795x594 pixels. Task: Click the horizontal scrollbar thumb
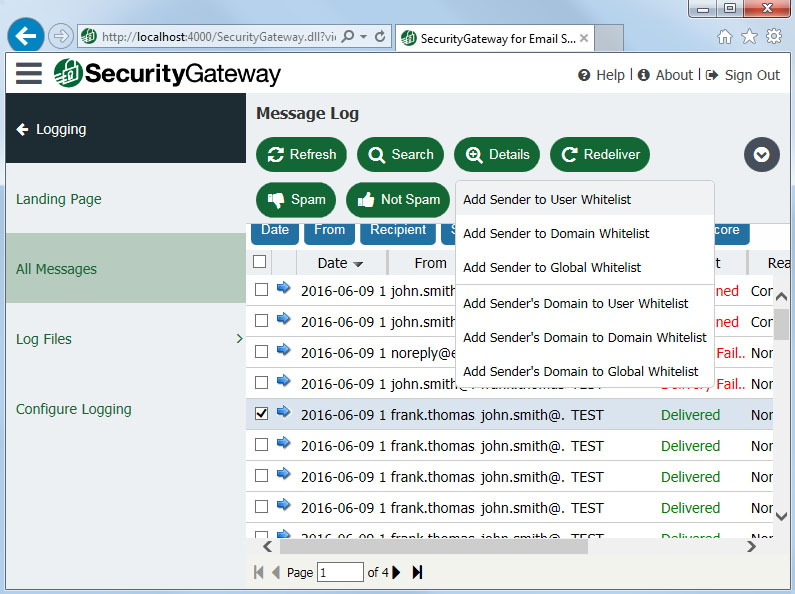(434, 546)
